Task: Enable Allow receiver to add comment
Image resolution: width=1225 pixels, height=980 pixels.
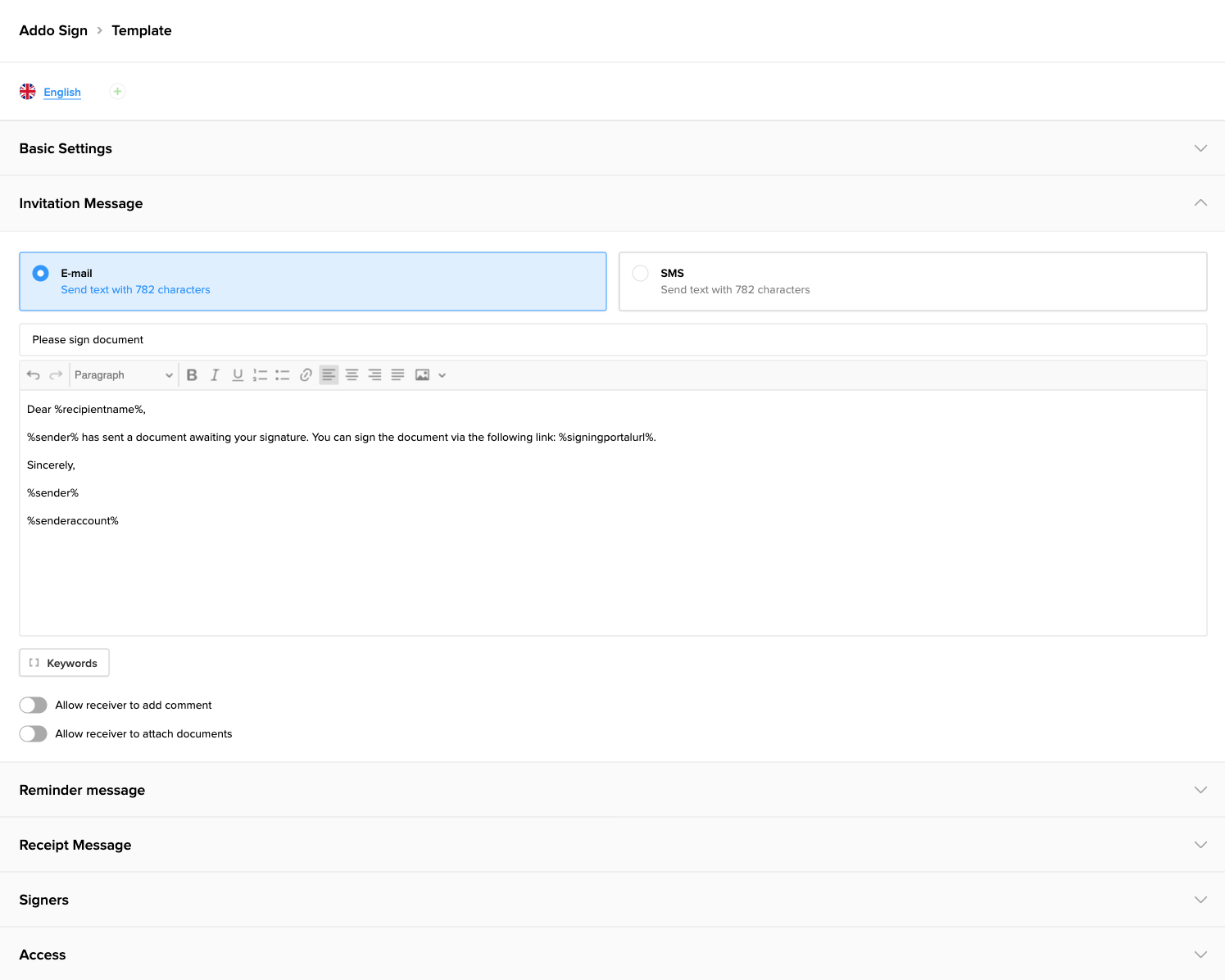Action: (x=33, y=705)
